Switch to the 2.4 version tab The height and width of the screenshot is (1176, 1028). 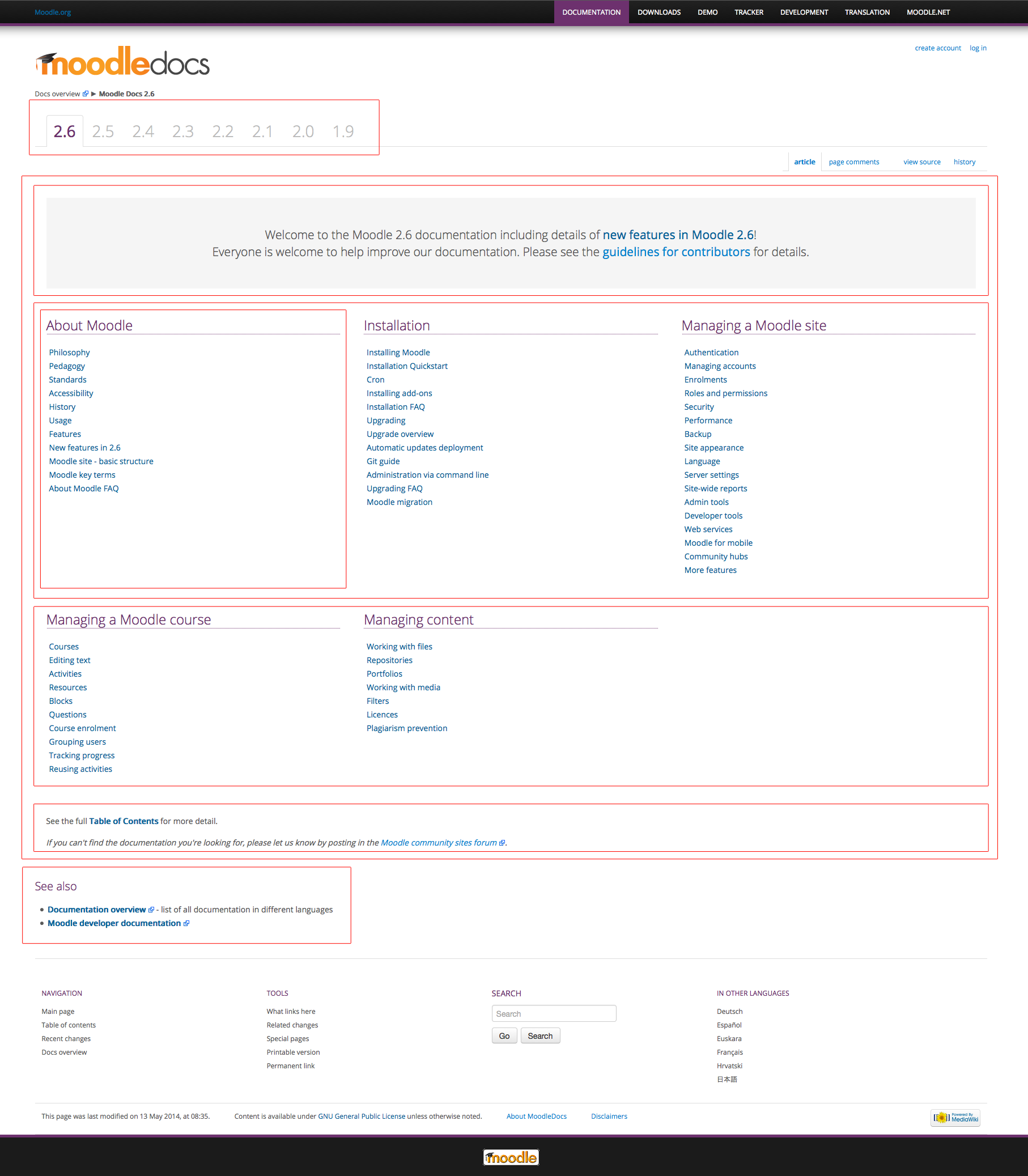click(143, 131)
